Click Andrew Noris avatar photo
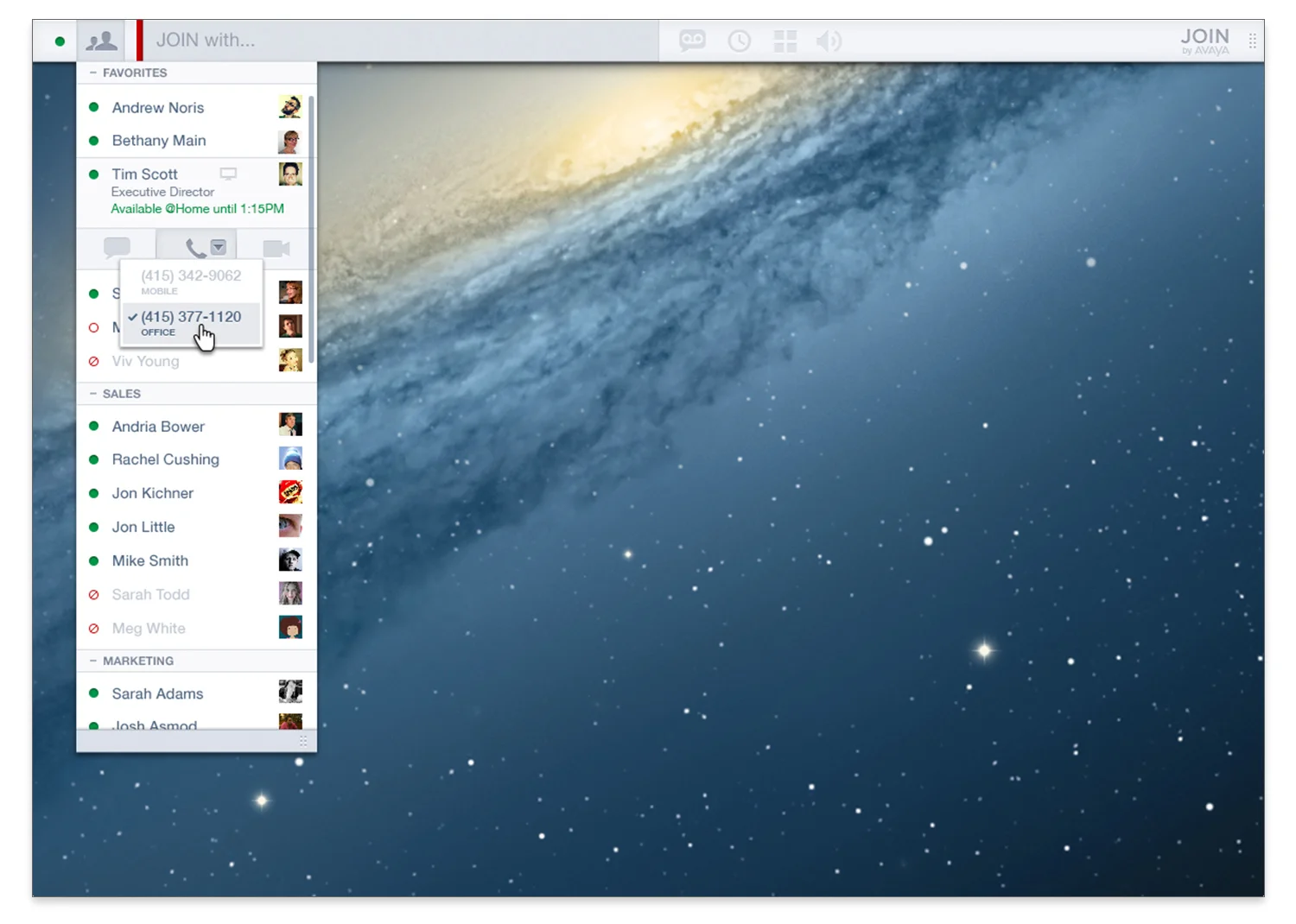Screen dimensions: 1296x924 click(290, 107)
